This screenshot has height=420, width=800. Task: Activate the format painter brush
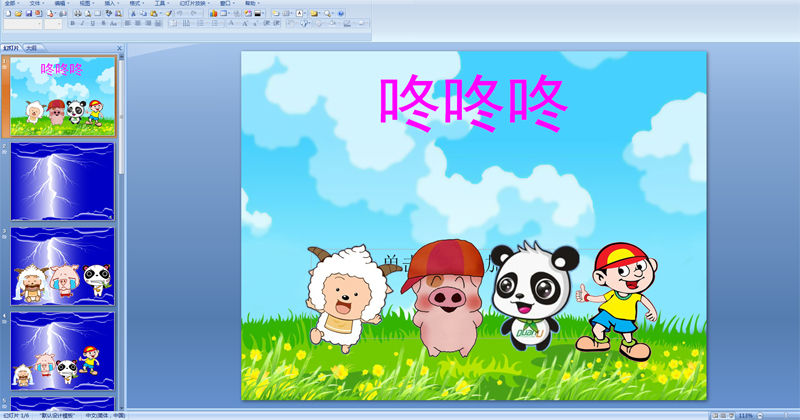click(x=168, y=14)
